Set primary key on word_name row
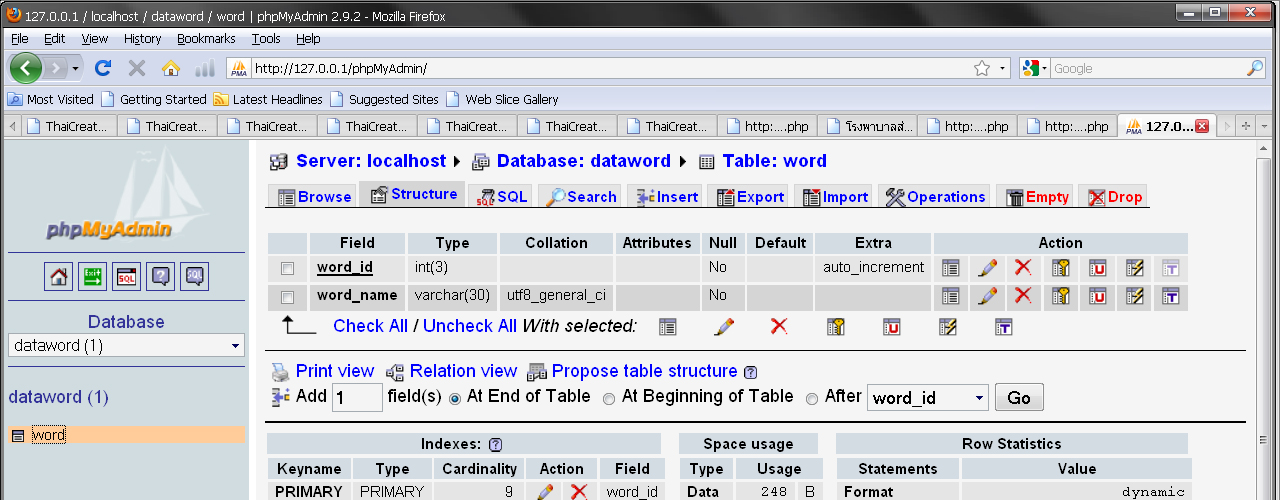1280x500 pixels. click(1061, 296)
